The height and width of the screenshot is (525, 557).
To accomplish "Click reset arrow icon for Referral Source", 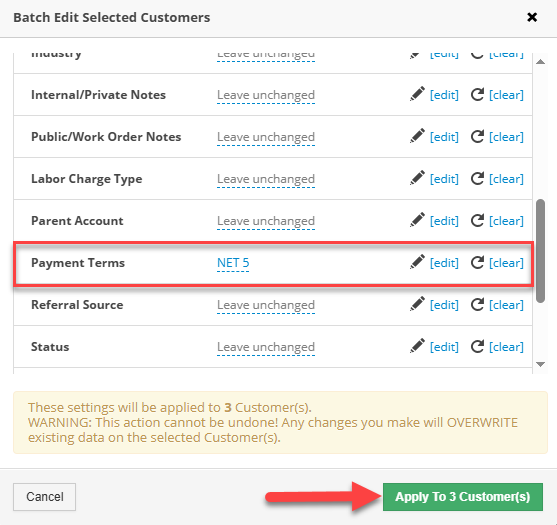I will pos(477,304).
